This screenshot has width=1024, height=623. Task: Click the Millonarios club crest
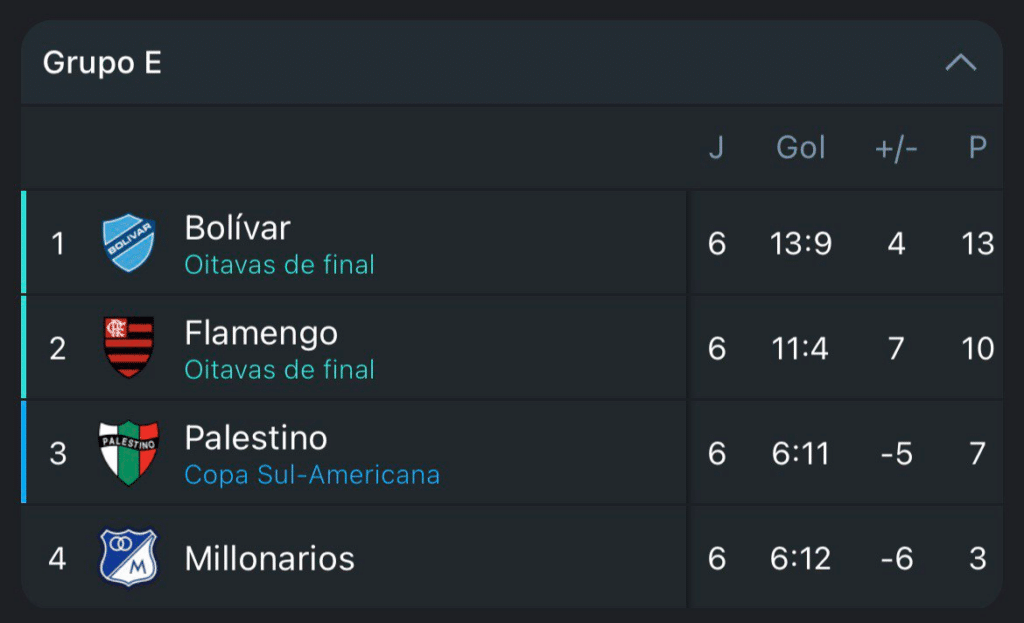tap(129, 558)
